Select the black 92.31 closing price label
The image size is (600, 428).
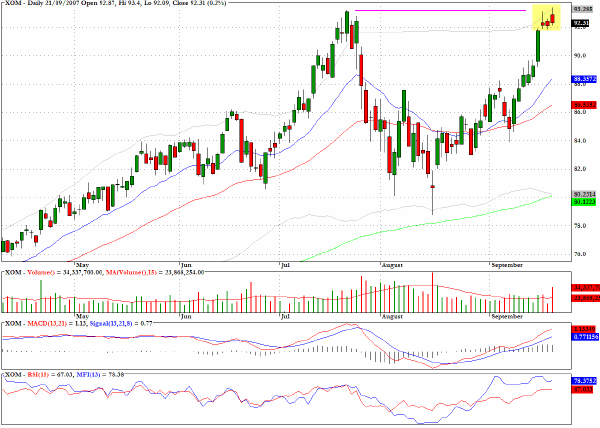pos(582,23)
